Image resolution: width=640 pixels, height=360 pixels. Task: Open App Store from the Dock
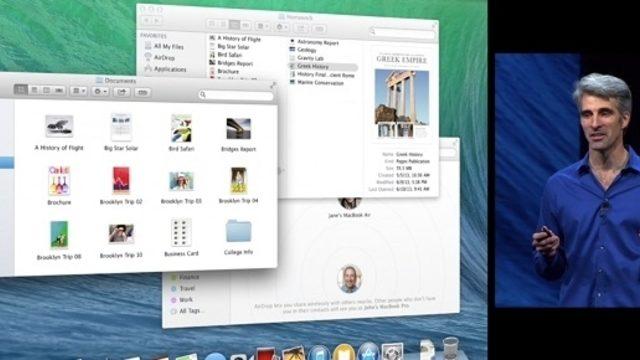[368, 352]
